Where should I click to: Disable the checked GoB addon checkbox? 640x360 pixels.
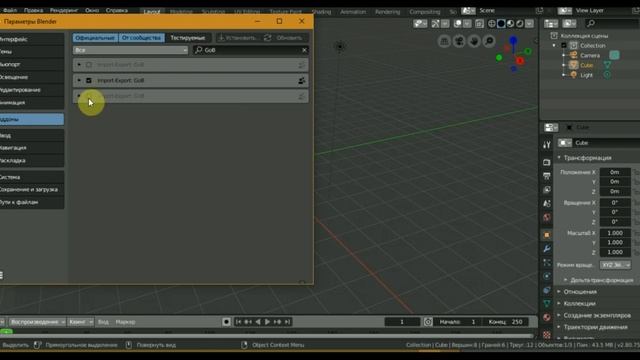[x=89, y=80]
